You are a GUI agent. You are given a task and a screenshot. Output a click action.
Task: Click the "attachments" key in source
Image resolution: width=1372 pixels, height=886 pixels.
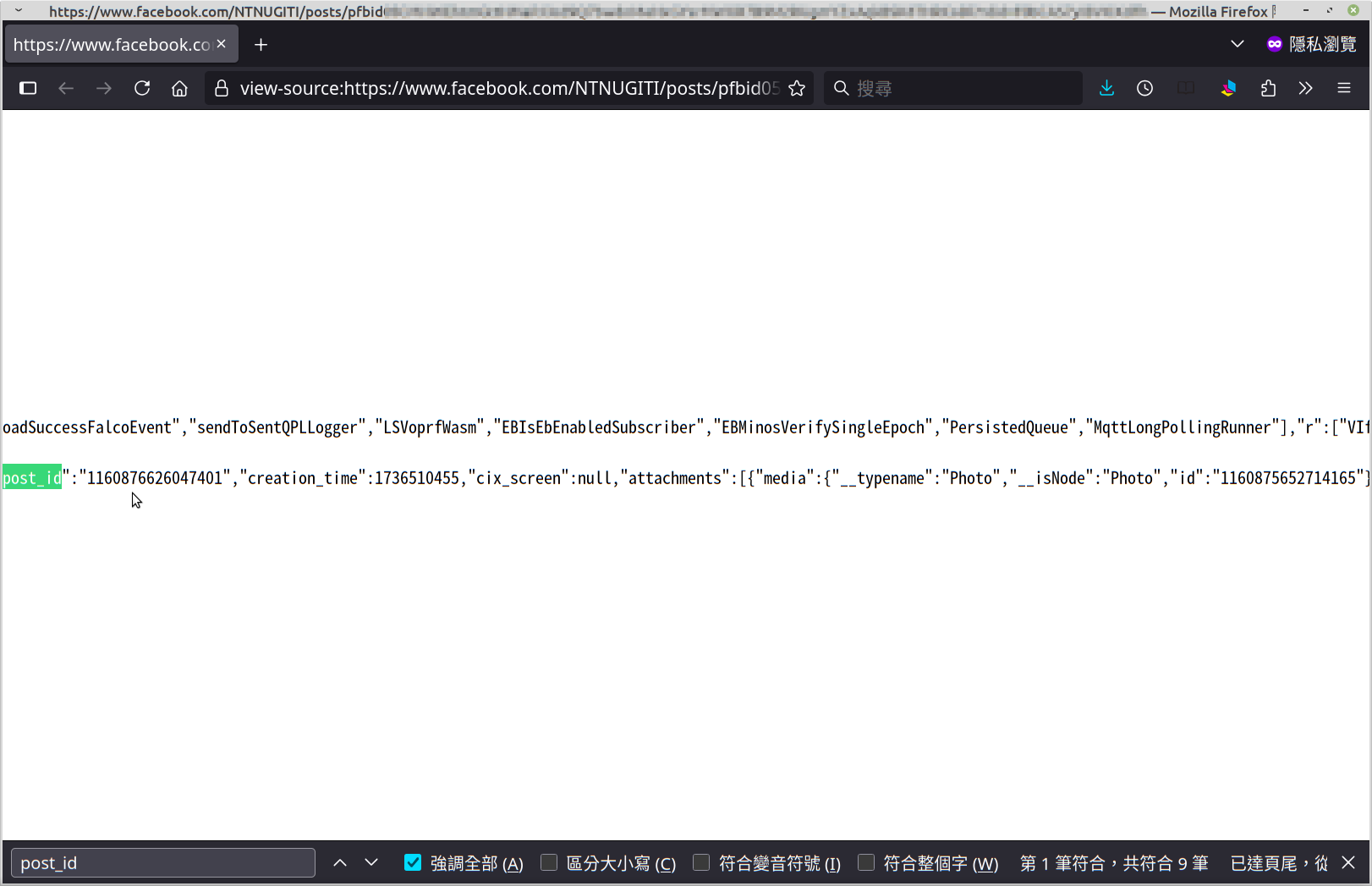coord(675,478)
